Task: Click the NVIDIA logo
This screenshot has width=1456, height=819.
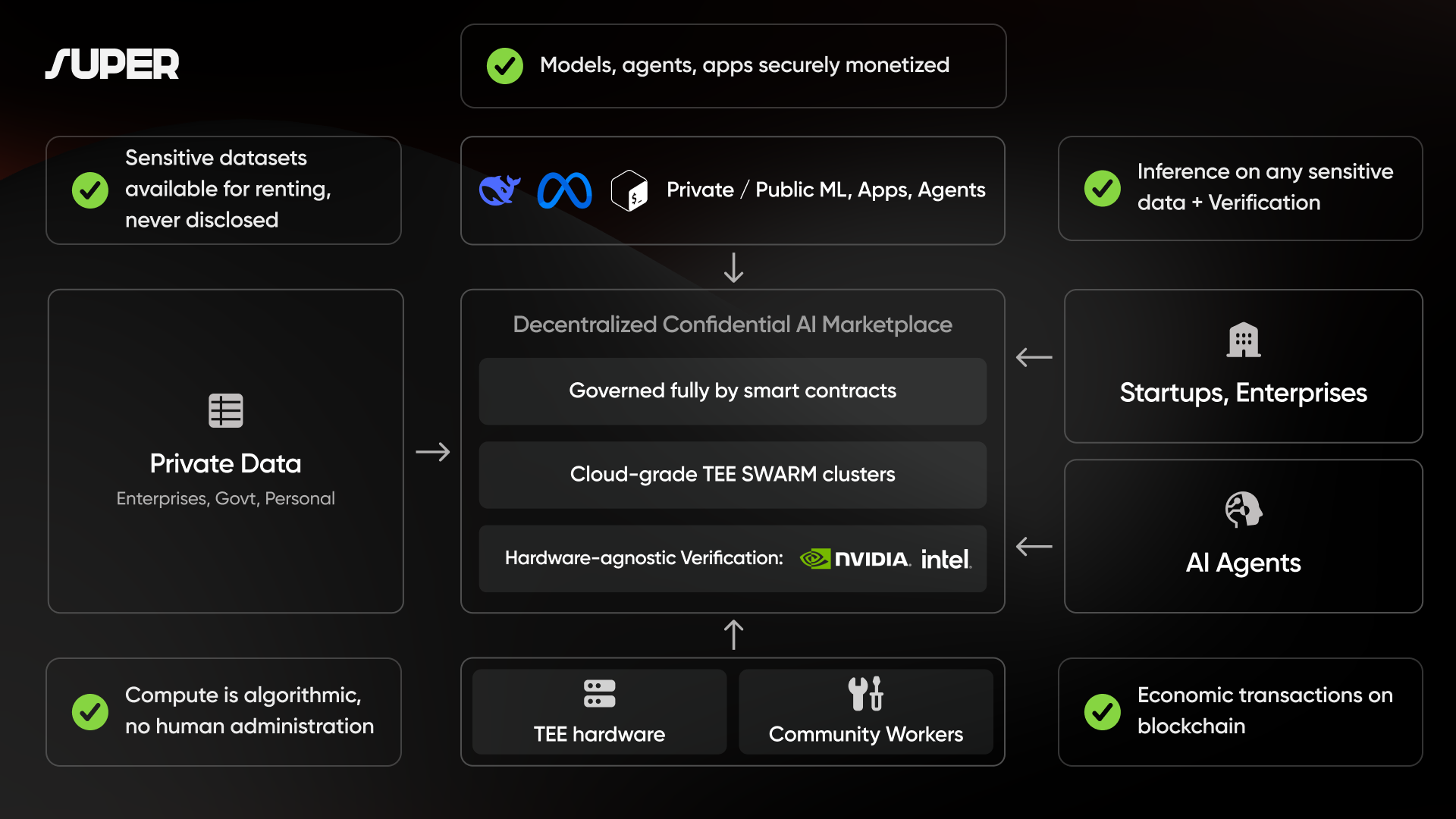Action: tap(855, 559)
